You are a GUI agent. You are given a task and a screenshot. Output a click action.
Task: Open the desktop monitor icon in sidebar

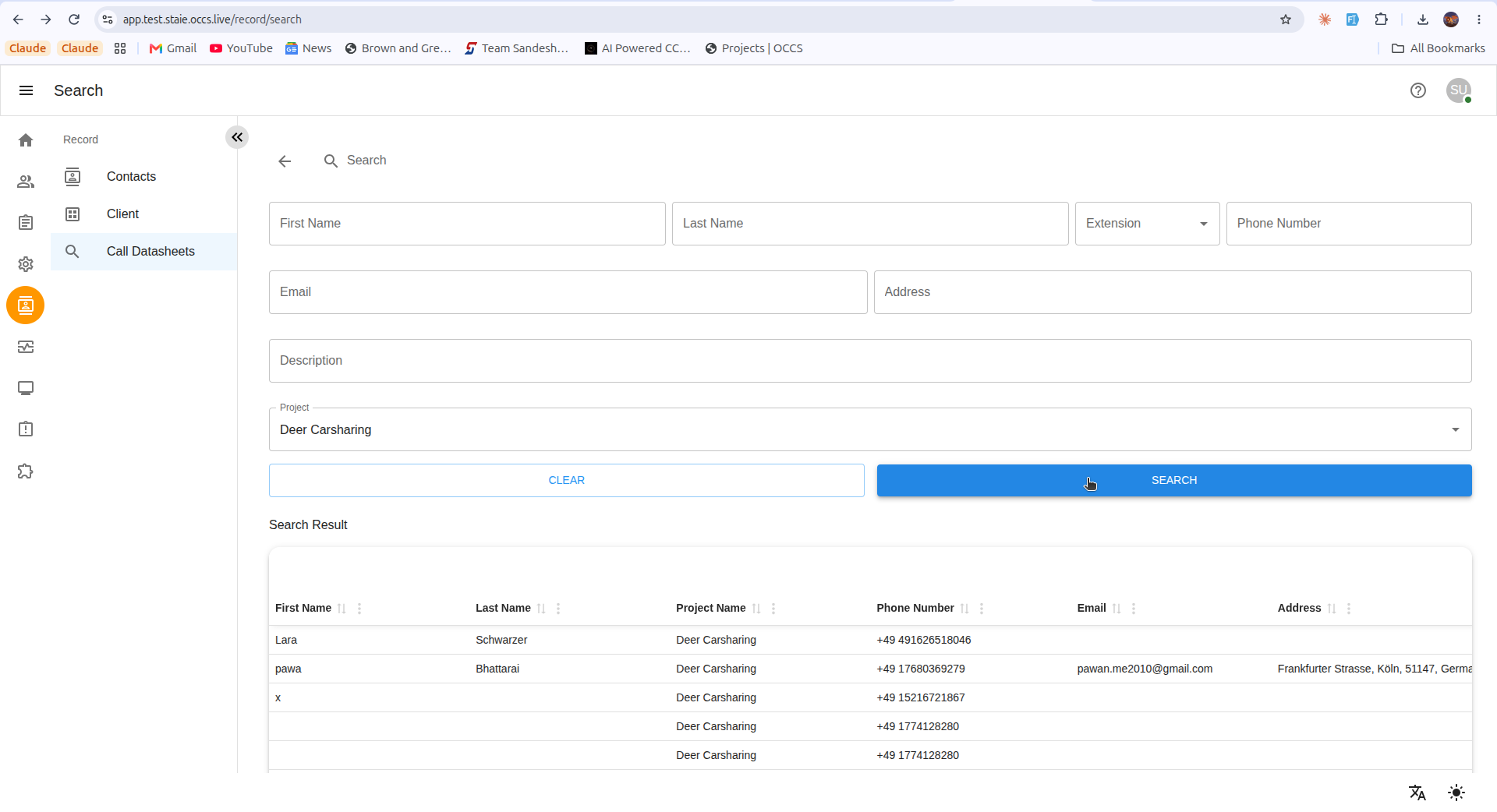26,388
